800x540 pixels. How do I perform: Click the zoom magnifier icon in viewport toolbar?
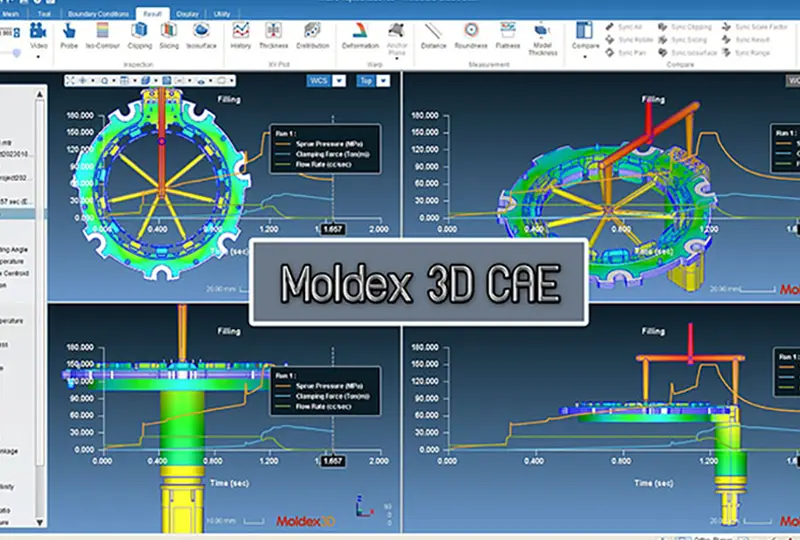tap(105, 81)
